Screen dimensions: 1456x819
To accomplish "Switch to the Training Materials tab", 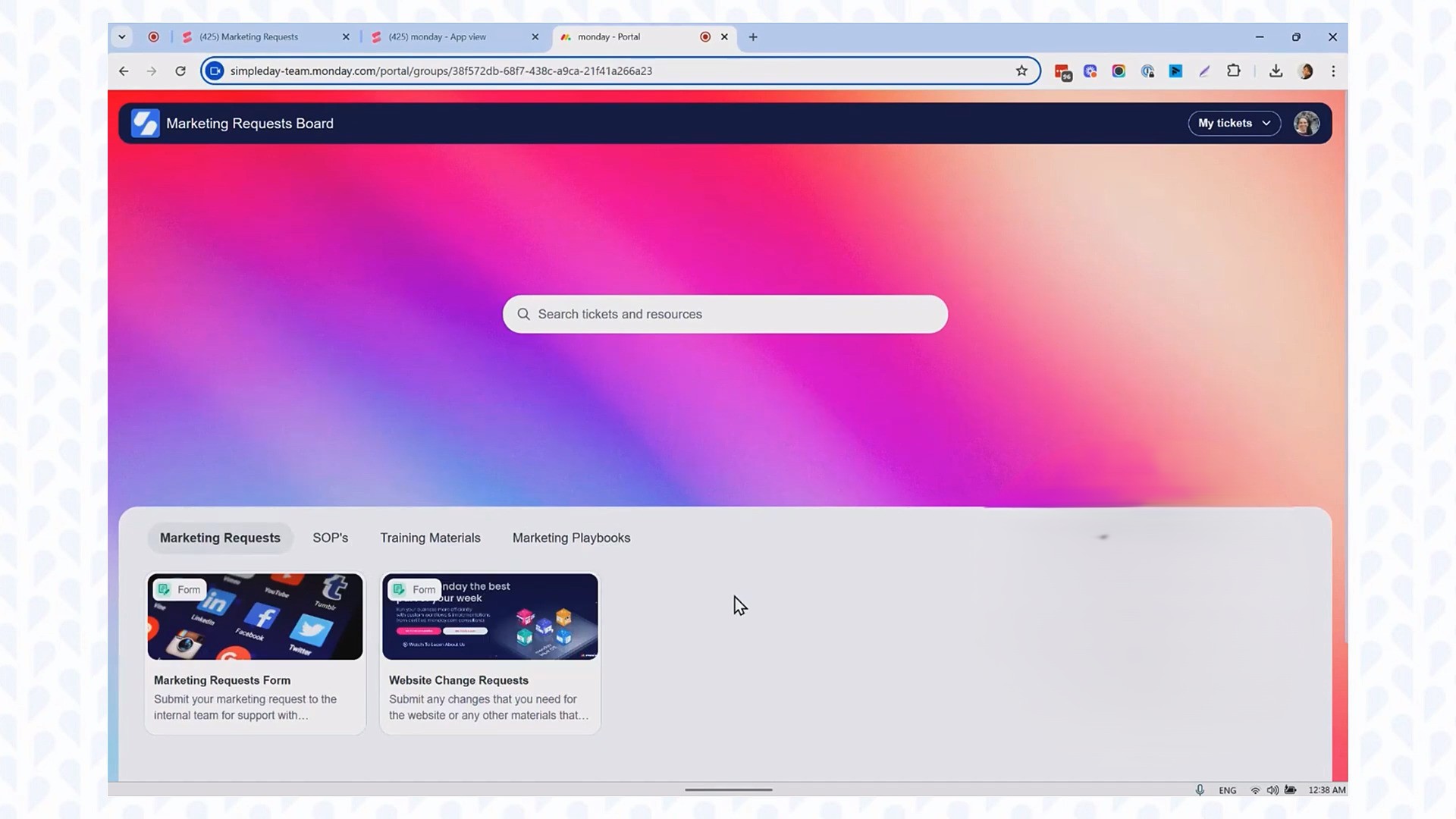I will [x=430, y=538].
